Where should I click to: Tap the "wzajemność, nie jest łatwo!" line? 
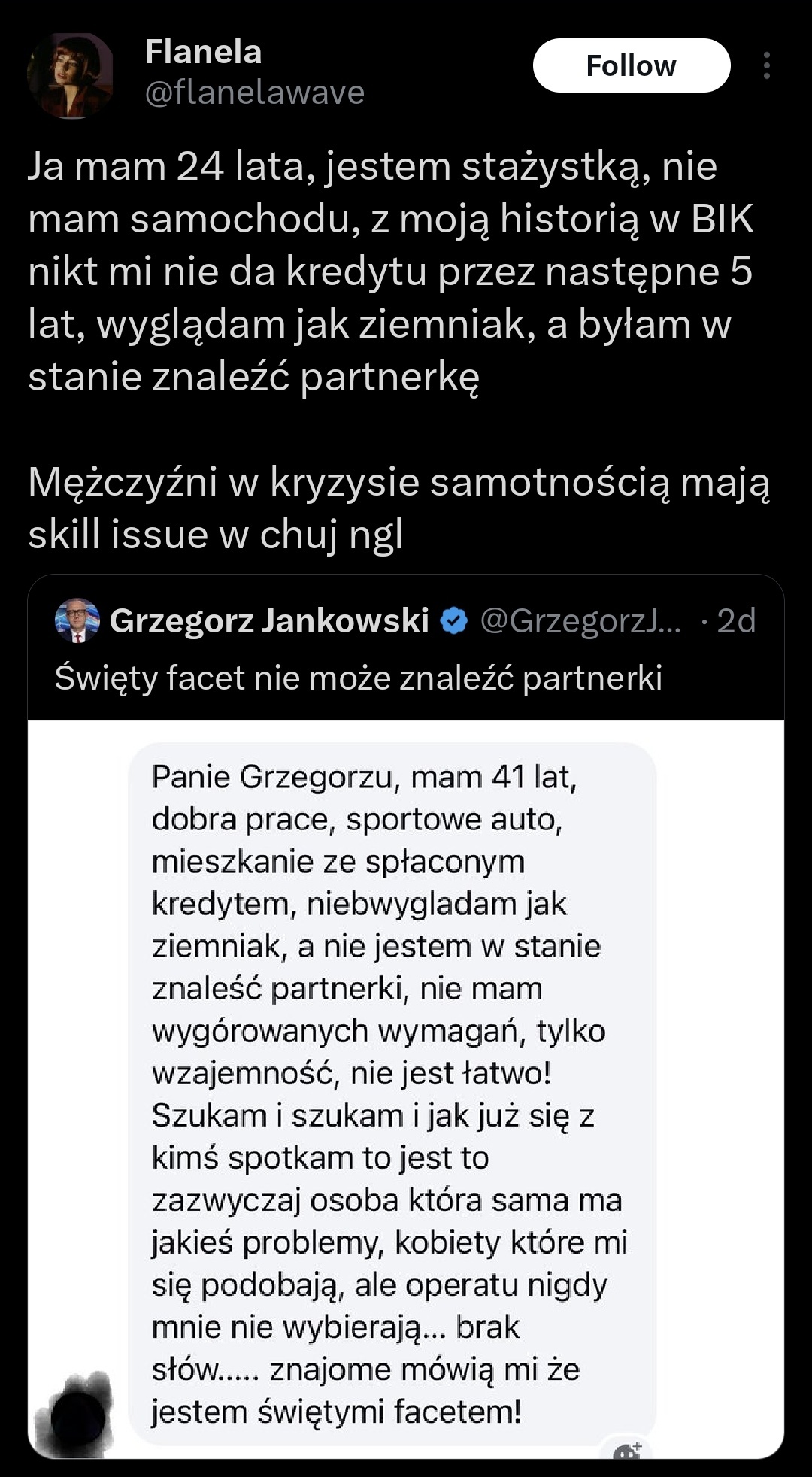[x=351, y=1073]
